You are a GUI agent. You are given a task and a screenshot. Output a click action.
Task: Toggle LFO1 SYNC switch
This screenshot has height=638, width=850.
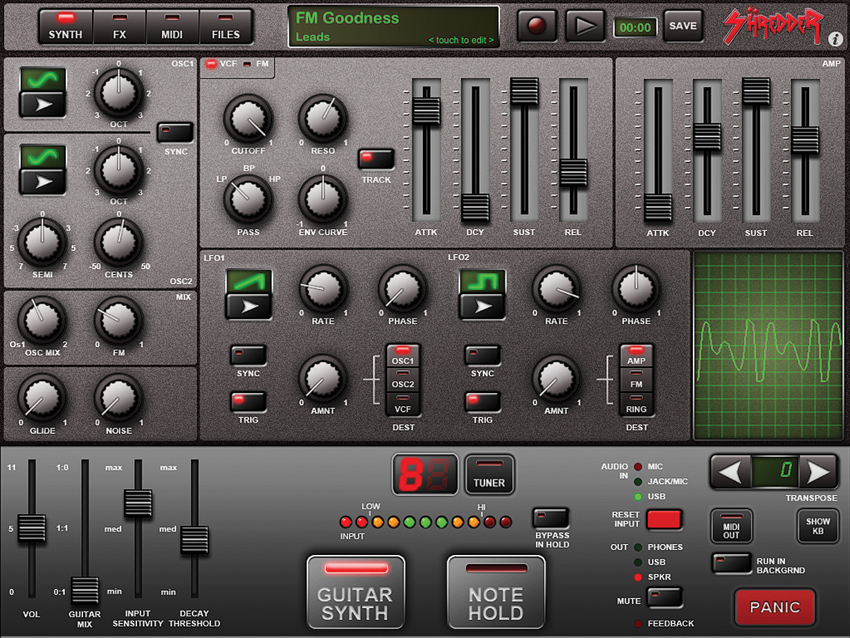point(248,355)
